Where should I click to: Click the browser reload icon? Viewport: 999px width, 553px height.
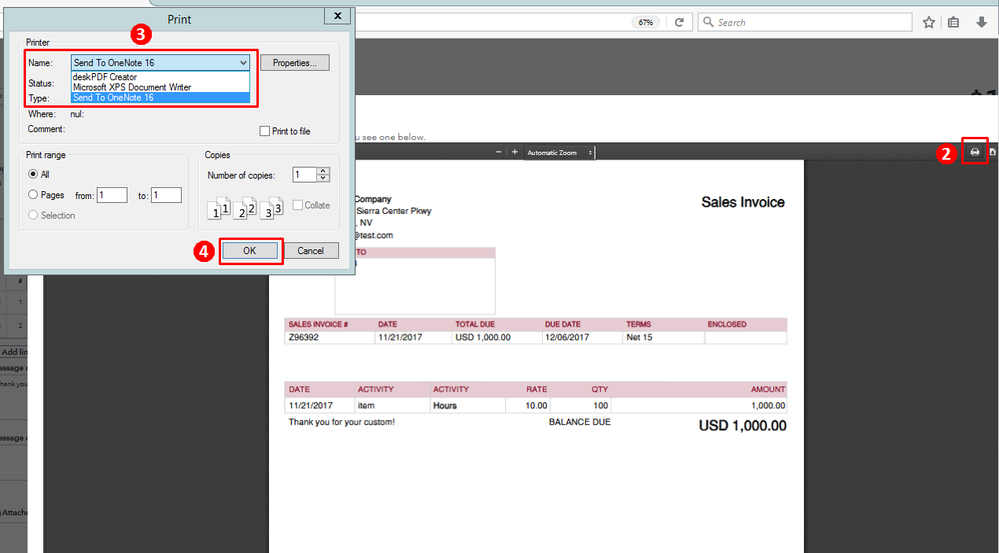pos(679,22)
